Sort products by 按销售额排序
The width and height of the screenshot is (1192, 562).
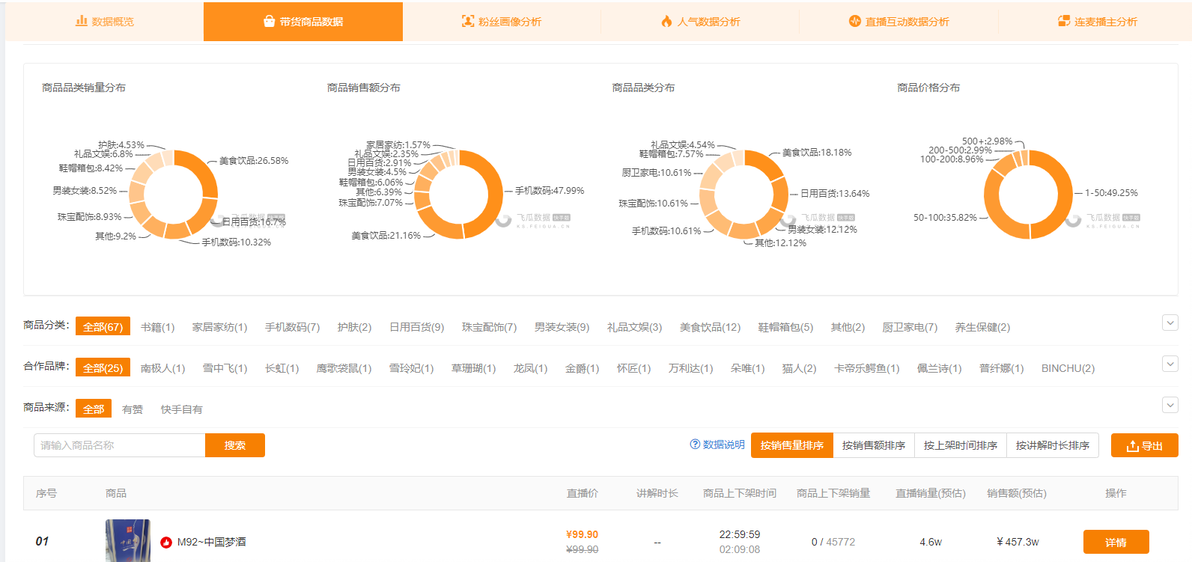pyautogui.click(x=874, y=446)
